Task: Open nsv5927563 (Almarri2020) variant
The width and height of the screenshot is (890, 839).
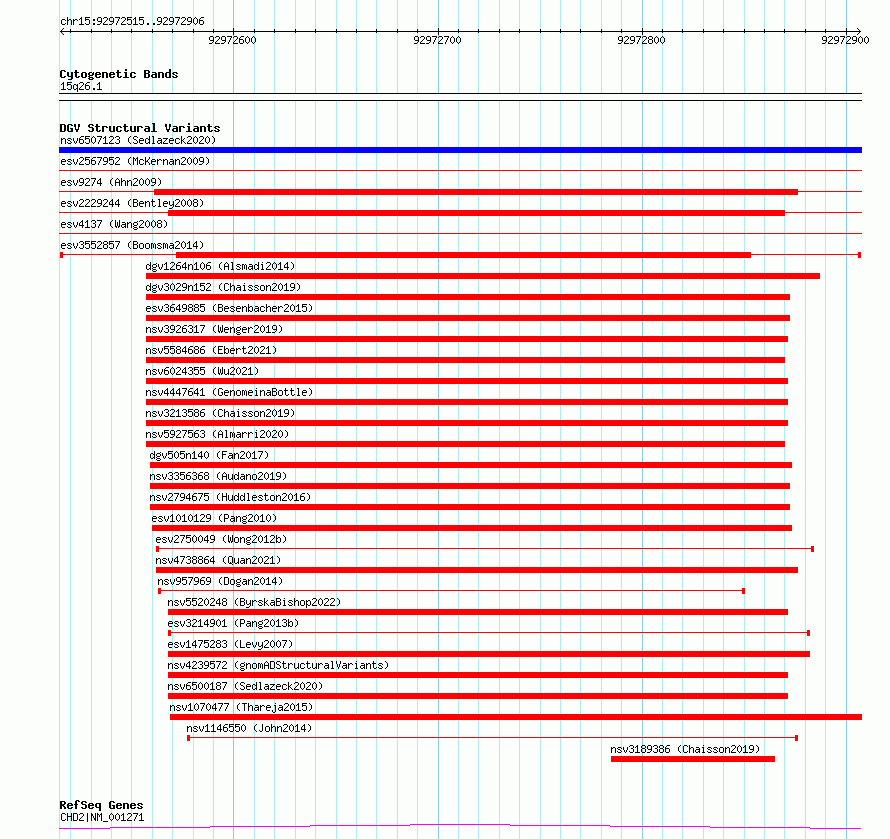Action: coord(217,434)
